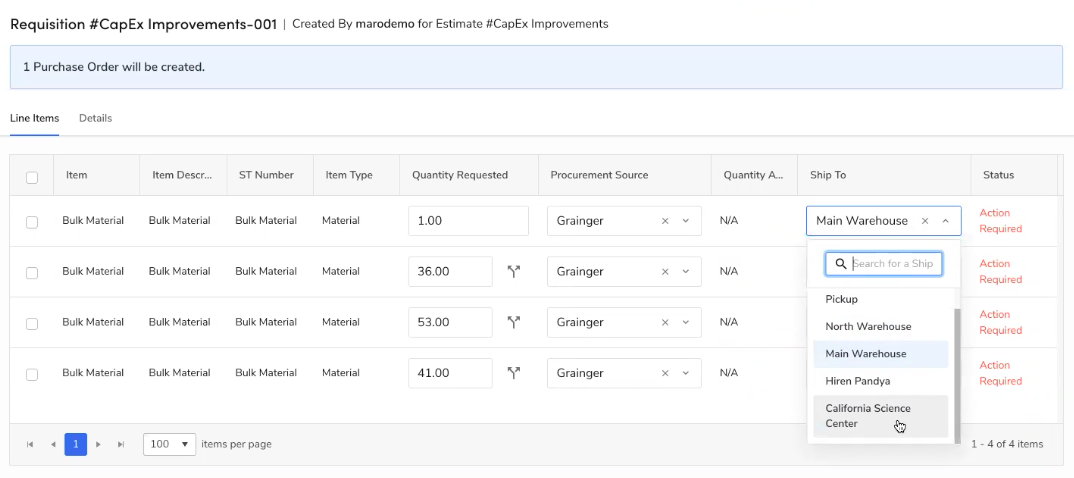Clear the Main Warehouse ship-to selection
The height and width of the screenshot is (478, 1074).
tap(925, 221)
